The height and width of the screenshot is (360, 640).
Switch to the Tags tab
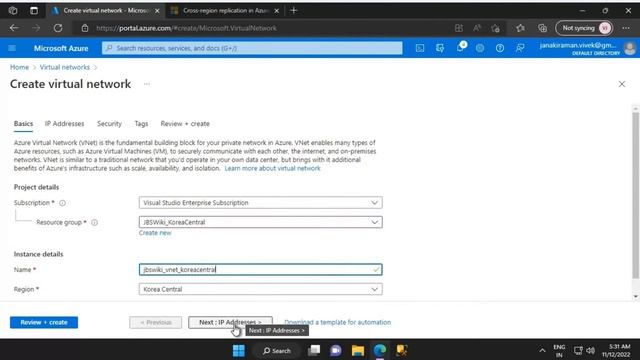(x=141, y=124)
